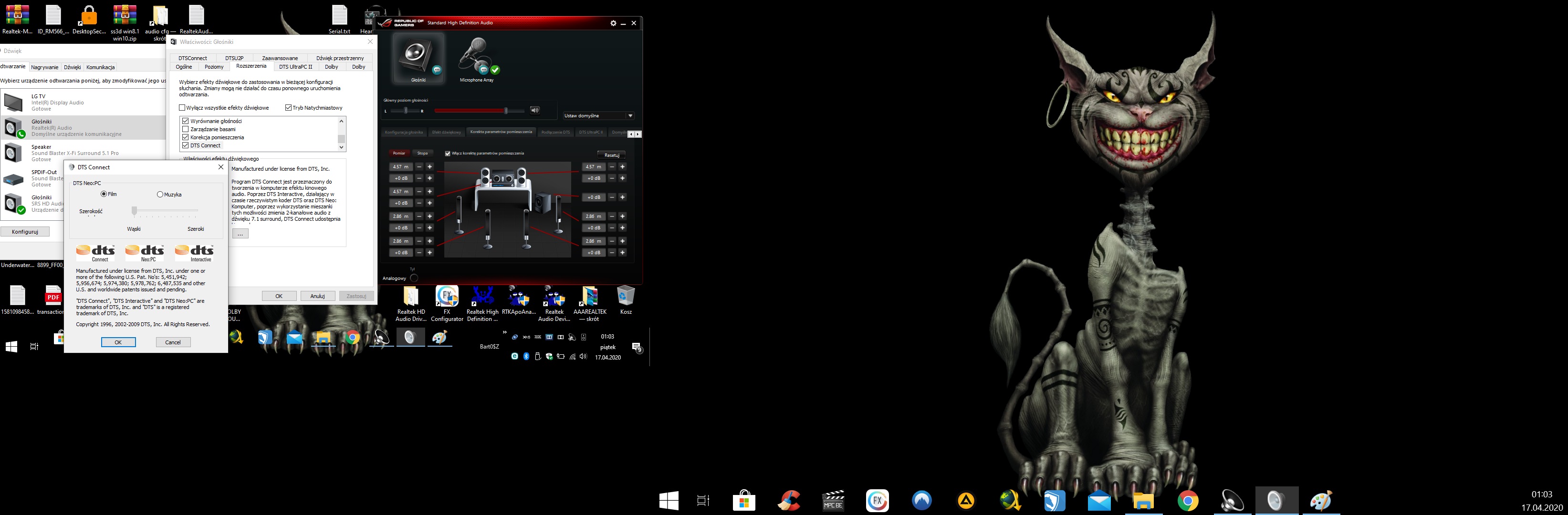Expand hidden tray icons chevron
The image size is (1568, 515).
pos(504,332)
